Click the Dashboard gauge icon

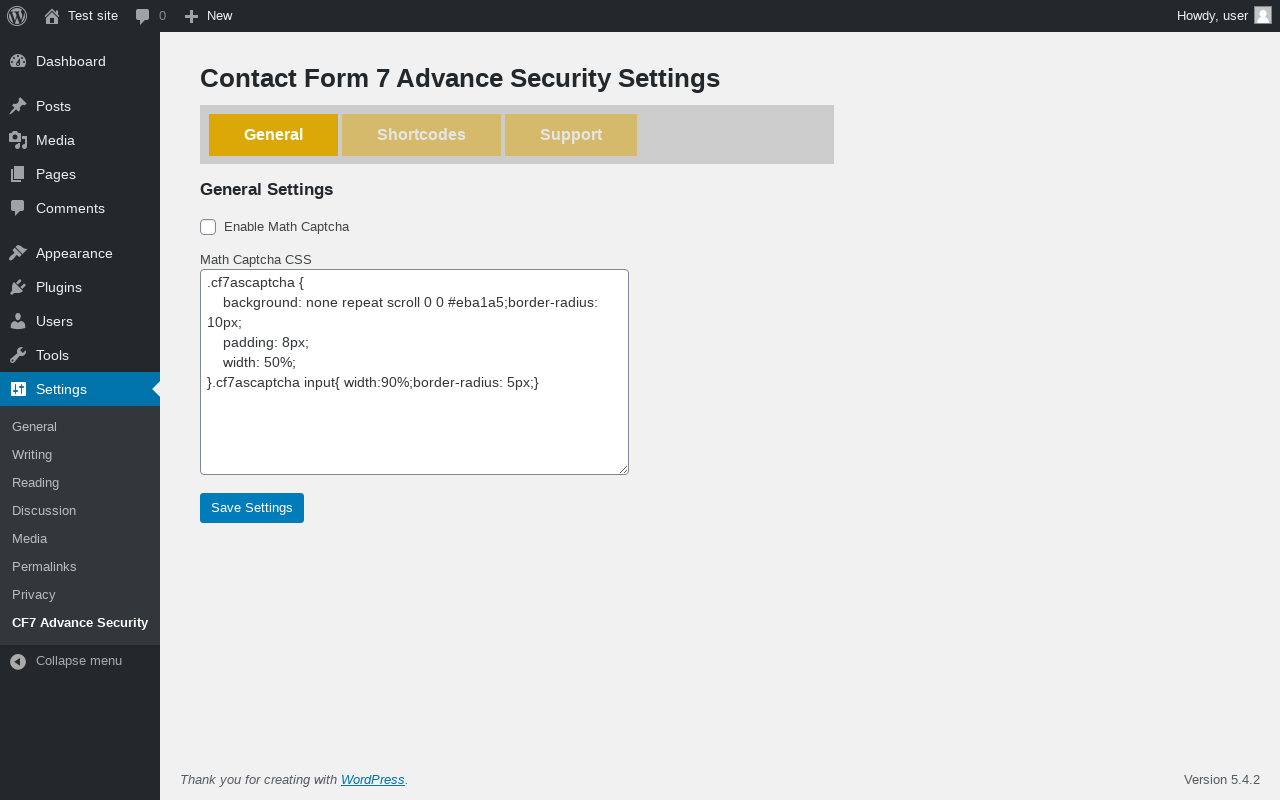18,61
